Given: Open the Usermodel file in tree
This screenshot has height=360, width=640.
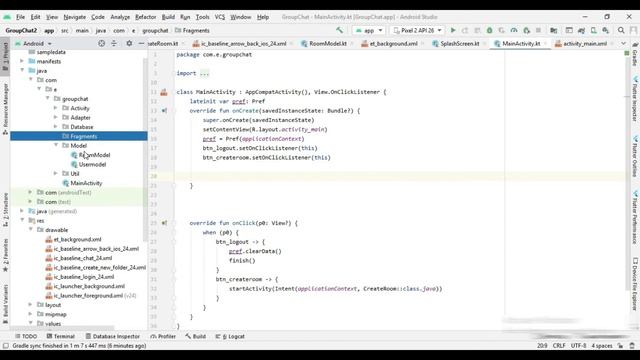Looking at the screenshot, I should [x=88, y=164].
